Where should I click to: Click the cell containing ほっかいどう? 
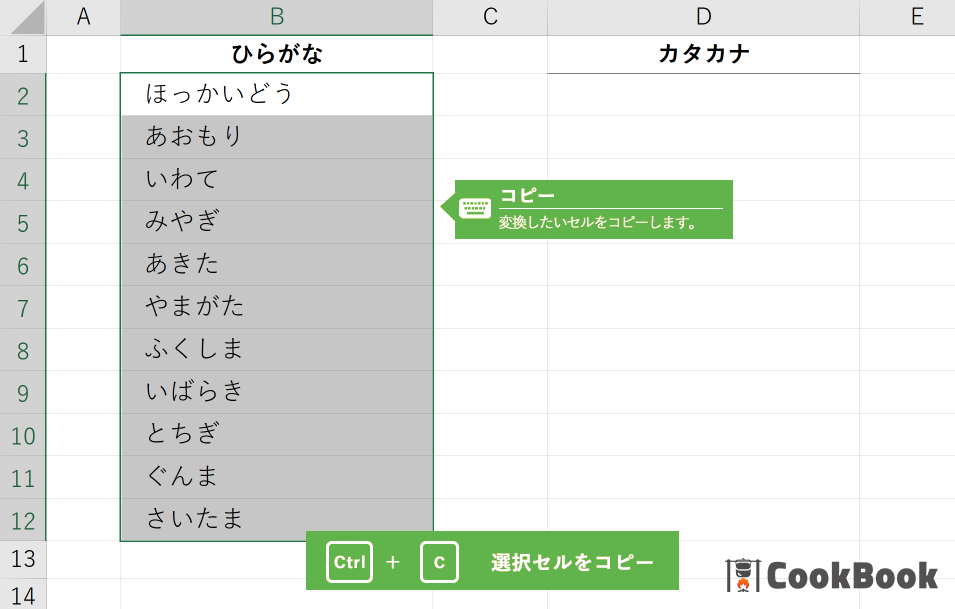point(277,94)
